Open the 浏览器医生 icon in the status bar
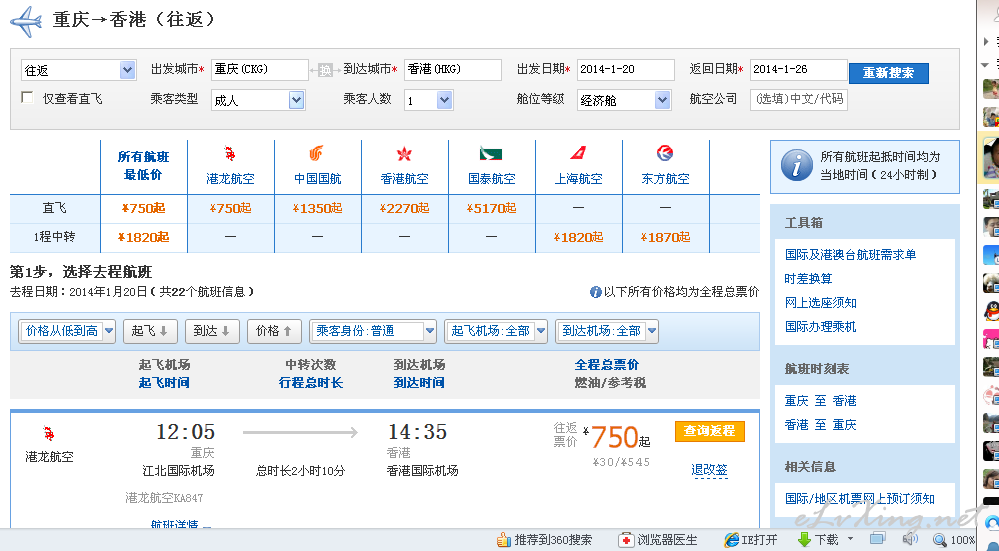 click(x=626, y=540)
